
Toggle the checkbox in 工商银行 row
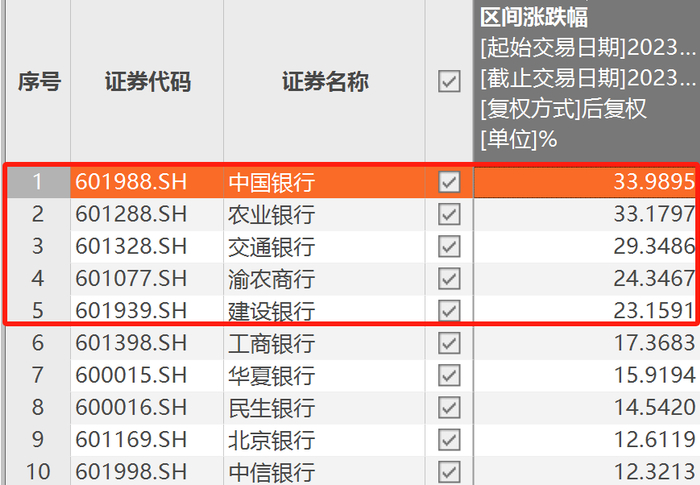(449, 343)
